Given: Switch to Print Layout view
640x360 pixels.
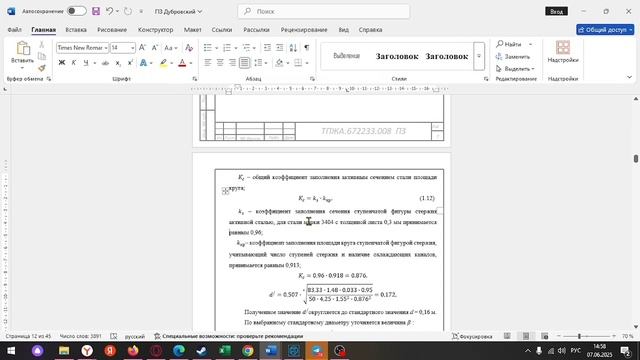Looking at the screenshot, I should point(526,336).
